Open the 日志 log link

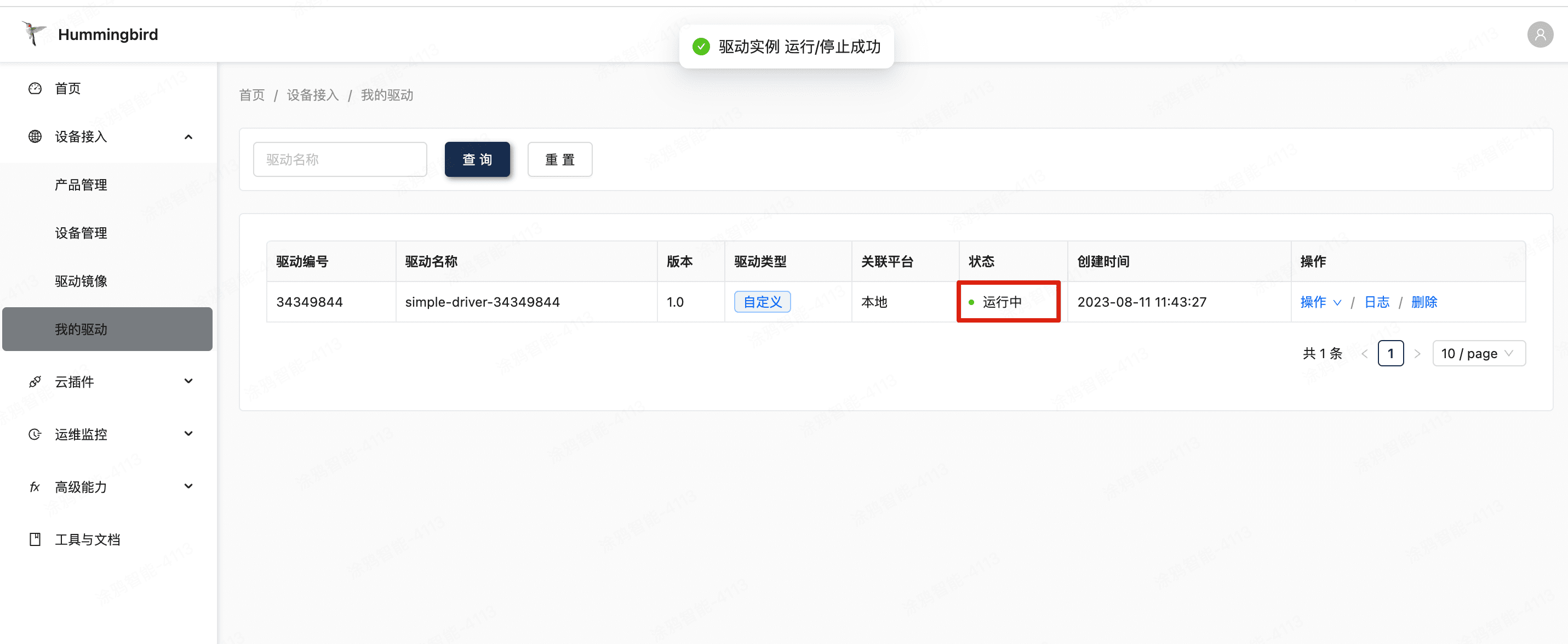tap(1376, 302)
